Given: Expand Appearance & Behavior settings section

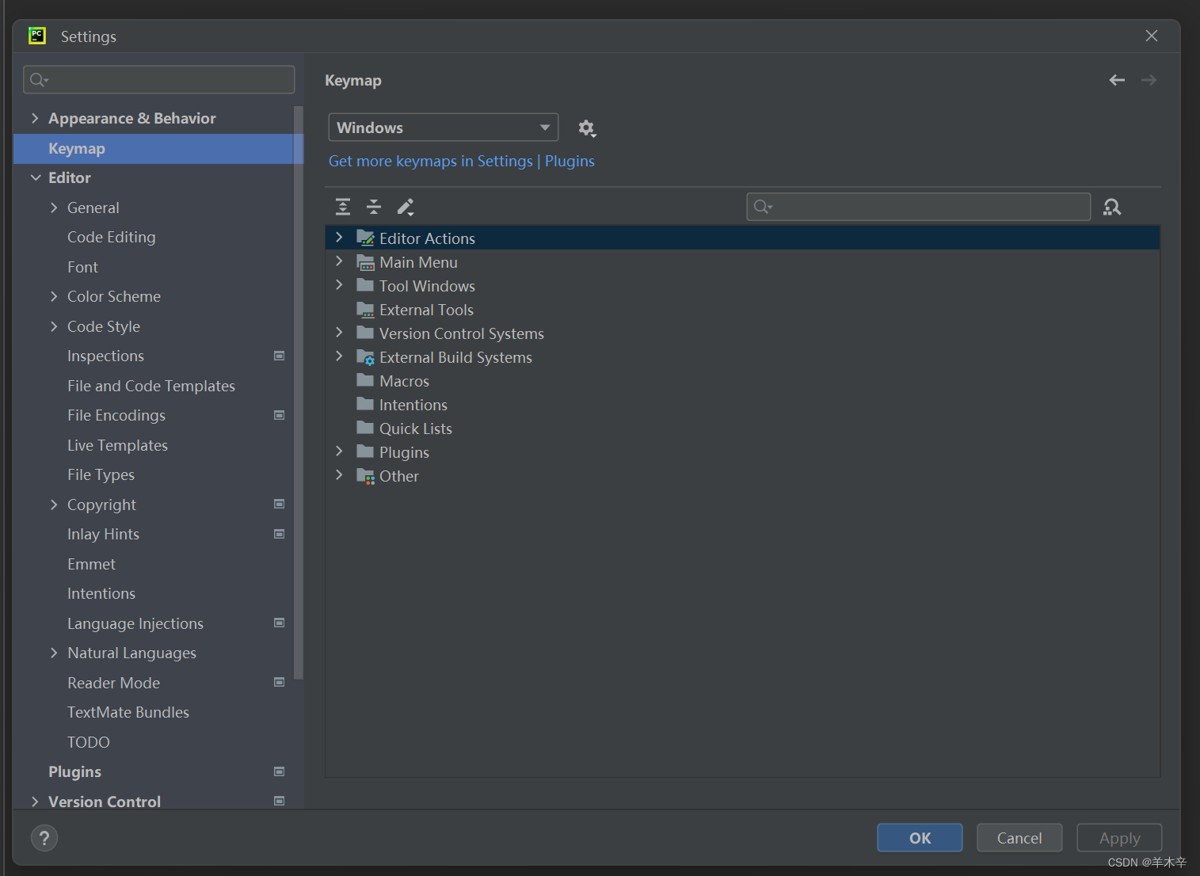Looking at the screenshot, I should coord(36,118).
